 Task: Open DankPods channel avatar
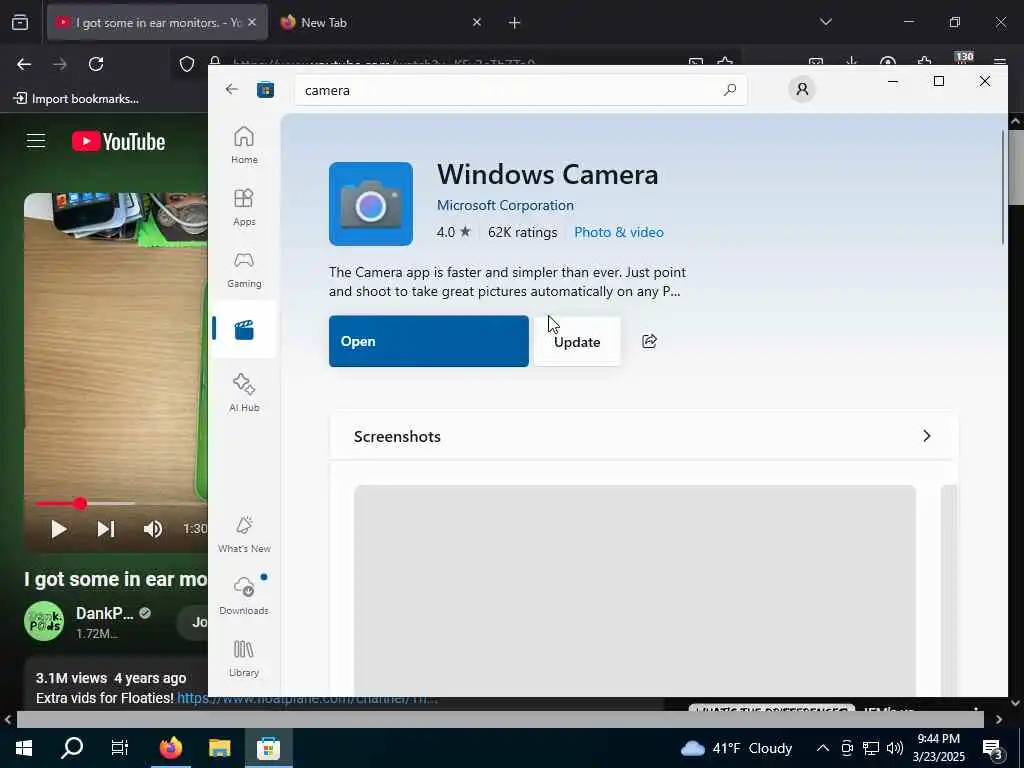click(x=44, y=621)
